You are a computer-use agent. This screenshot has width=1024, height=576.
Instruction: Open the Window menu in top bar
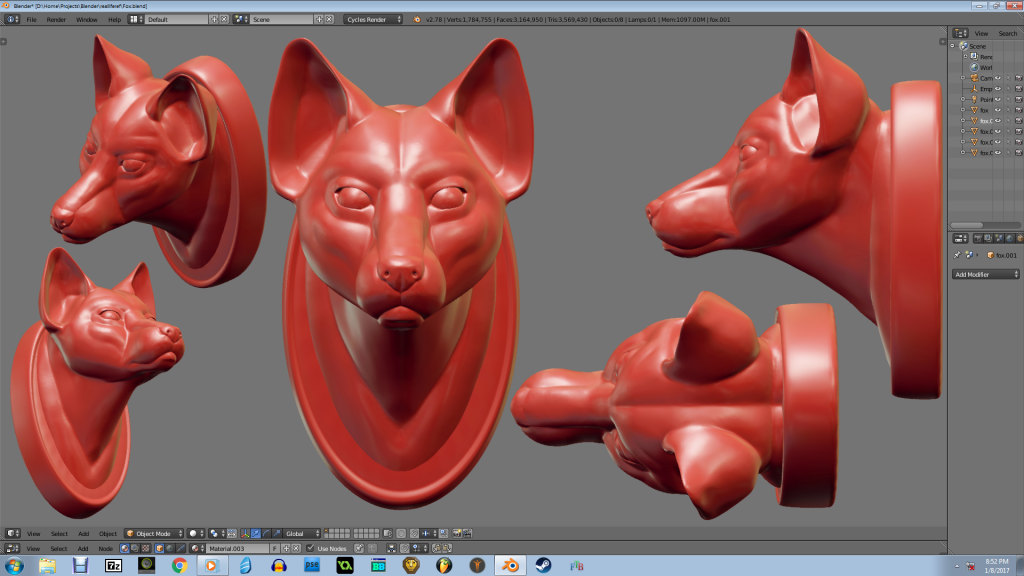[87, 19]
